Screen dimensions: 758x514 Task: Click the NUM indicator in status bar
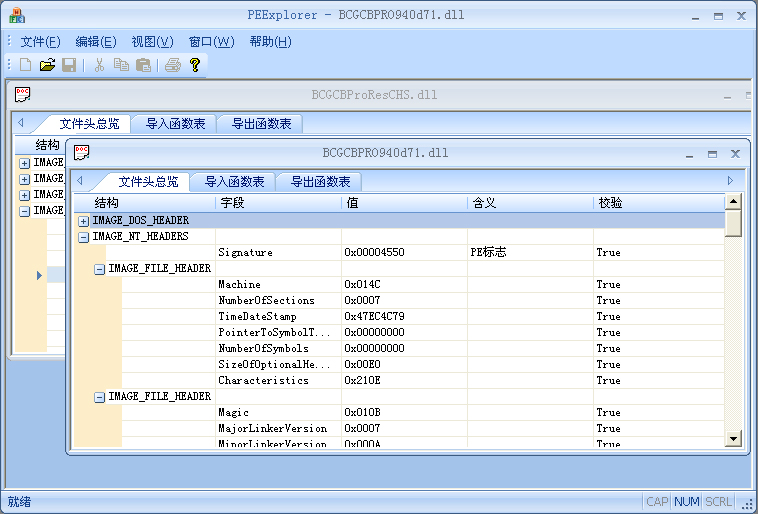[x=686, y=502]
